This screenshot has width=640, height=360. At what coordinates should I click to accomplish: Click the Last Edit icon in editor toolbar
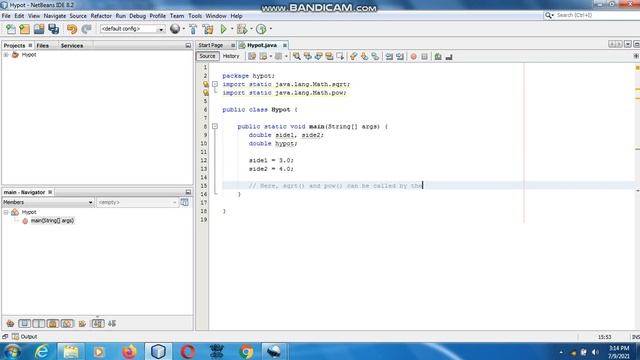(x=252, y=56)
